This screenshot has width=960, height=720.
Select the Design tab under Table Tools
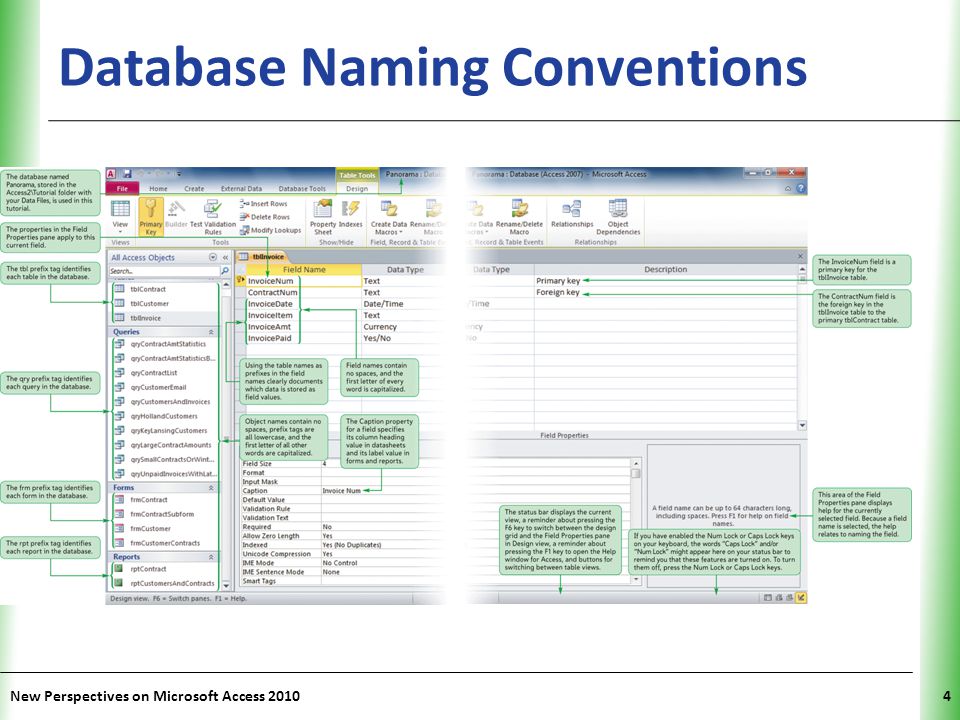357,189
